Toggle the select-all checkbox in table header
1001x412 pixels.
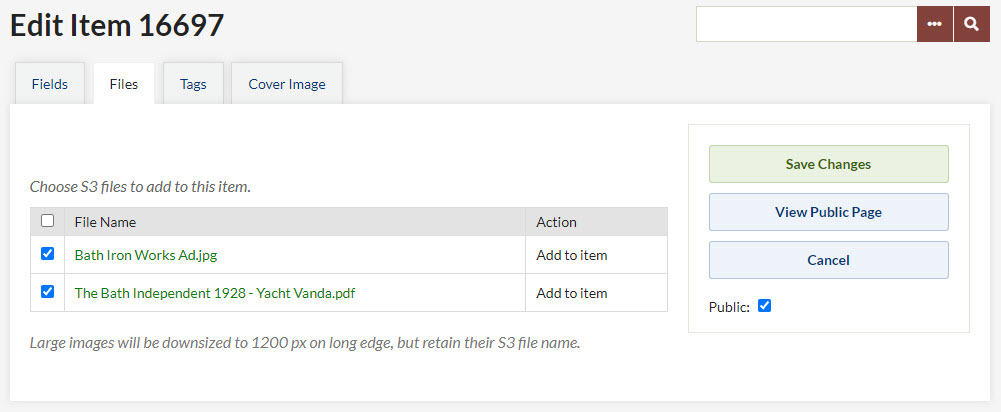(x=47, y=221)
